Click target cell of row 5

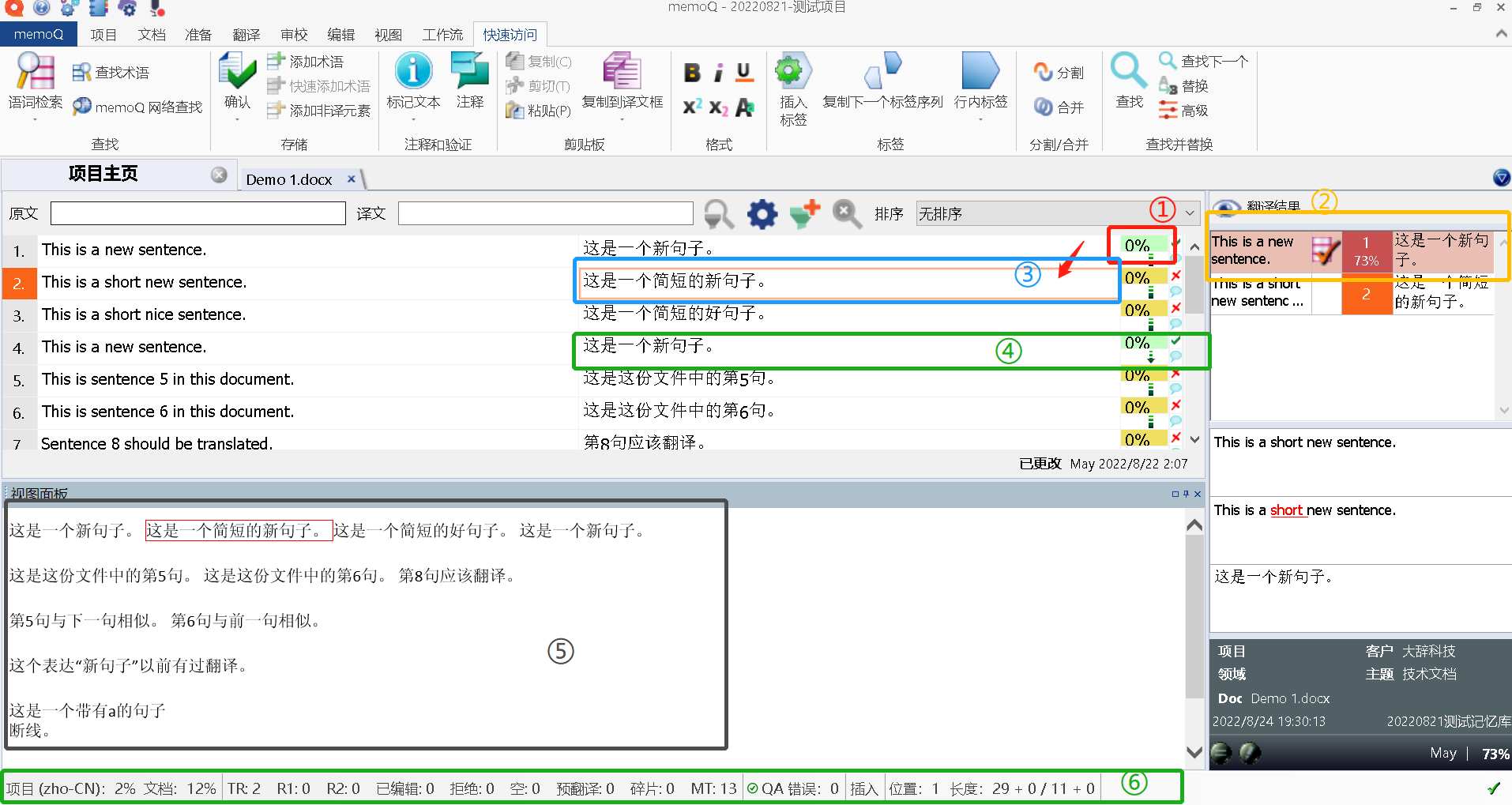[849, 379]
